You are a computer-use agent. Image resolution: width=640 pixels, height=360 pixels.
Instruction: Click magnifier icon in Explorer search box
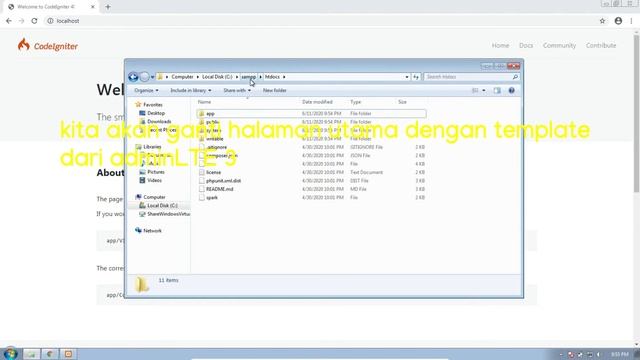click(515, 77)
